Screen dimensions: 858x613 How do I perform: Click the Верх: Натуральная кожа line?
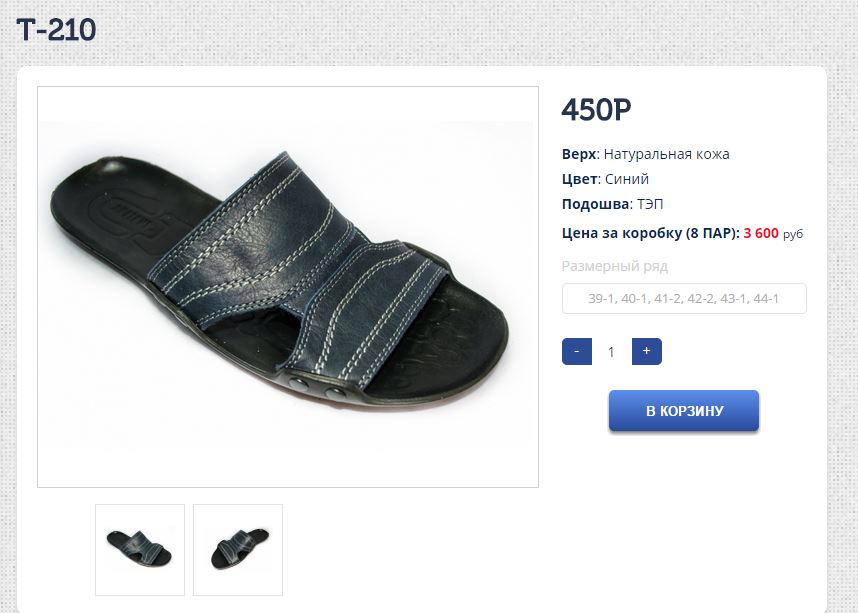pyautogui.click(x=646, y=154)
